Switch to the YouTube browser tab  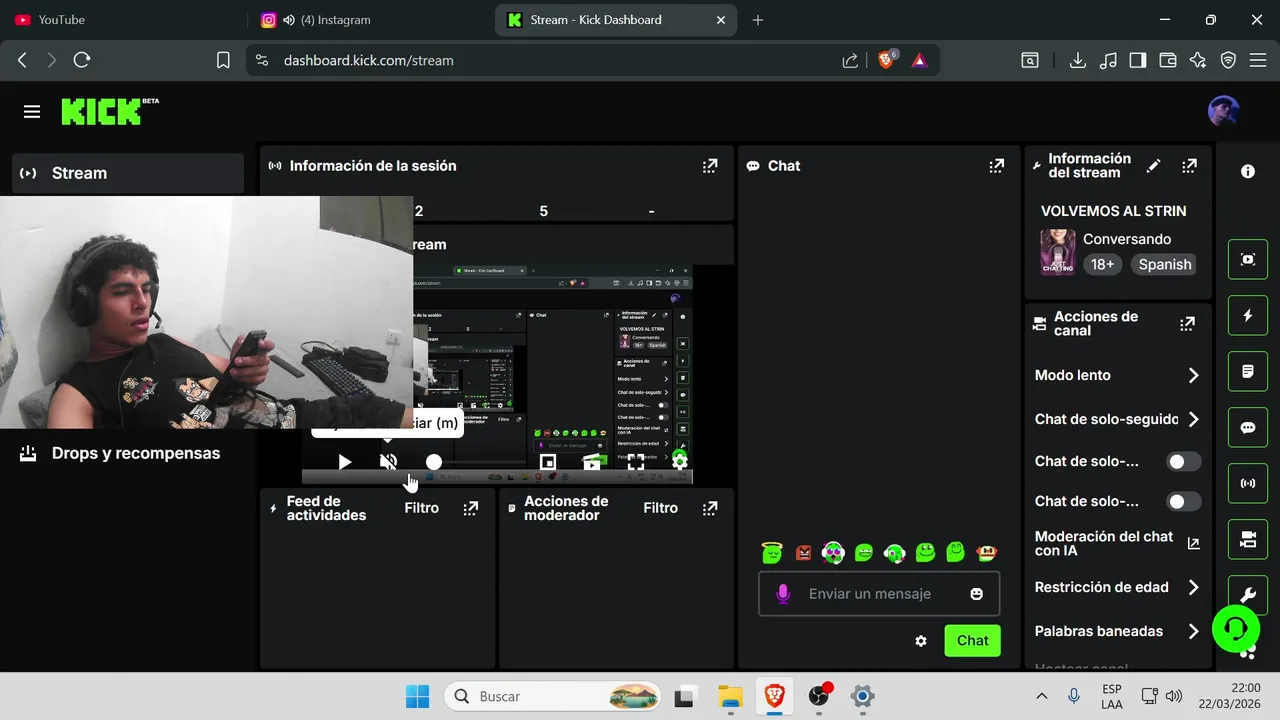pos(123,20)
